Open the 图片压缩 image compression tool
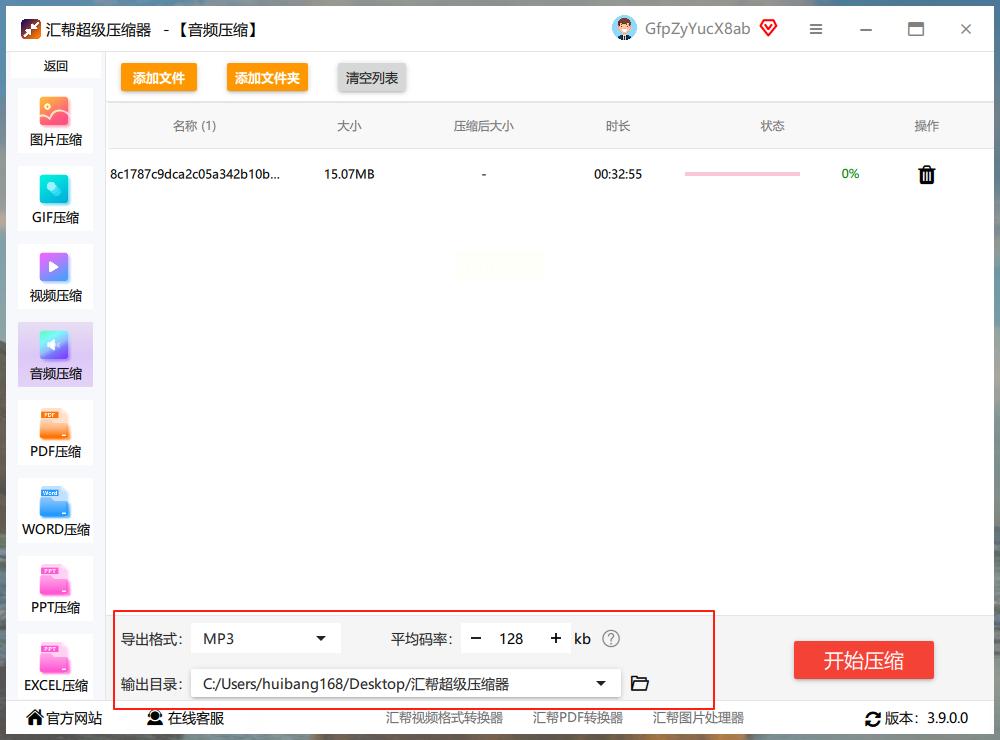Image resolution: width=1000 pixels, height=740 pixels. click(55, 121)
